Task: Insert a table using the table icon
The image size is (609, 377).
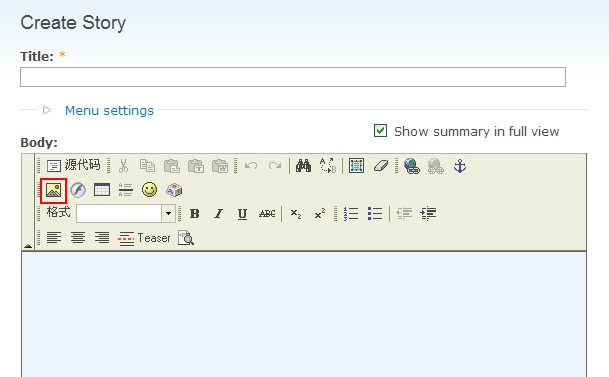Action: [x=102, y=190]
